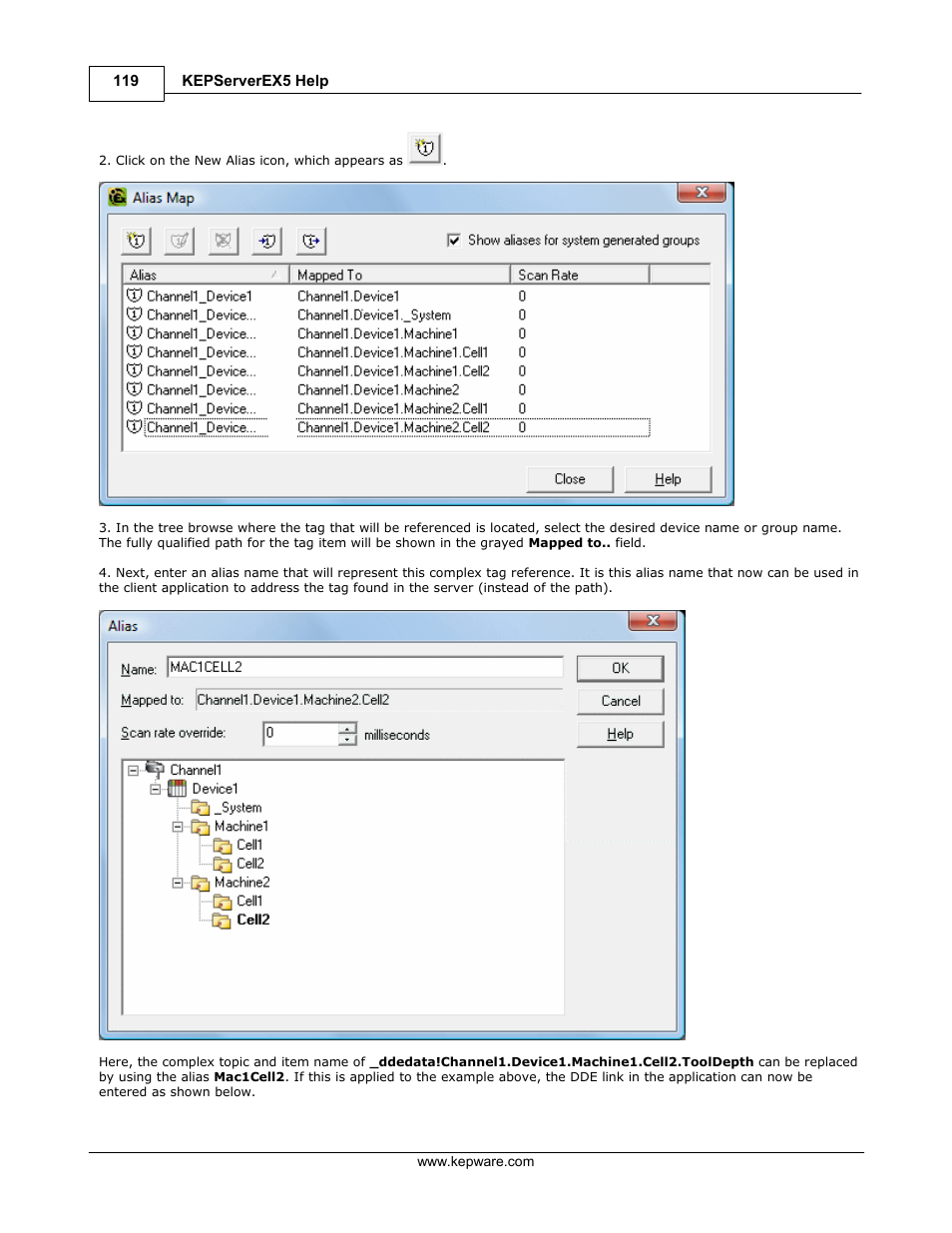Click the grayed Edit Alias toolbar icon

pos(180,241)
